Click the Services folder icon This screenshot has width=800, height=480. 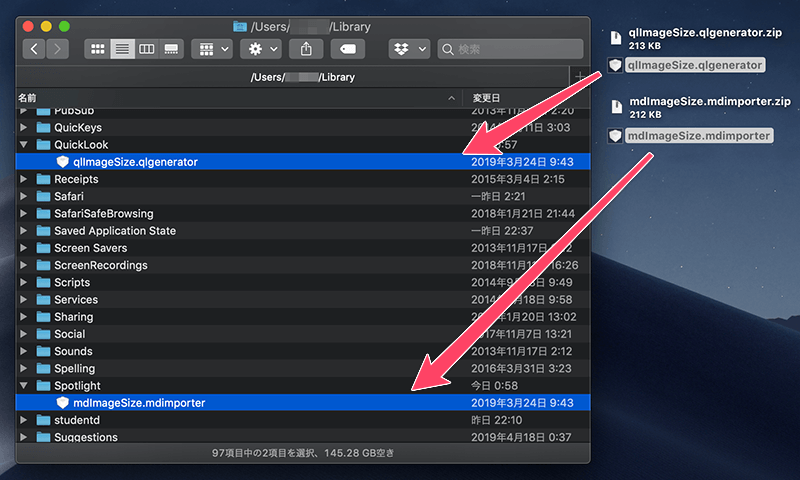[x=43, y=299]
